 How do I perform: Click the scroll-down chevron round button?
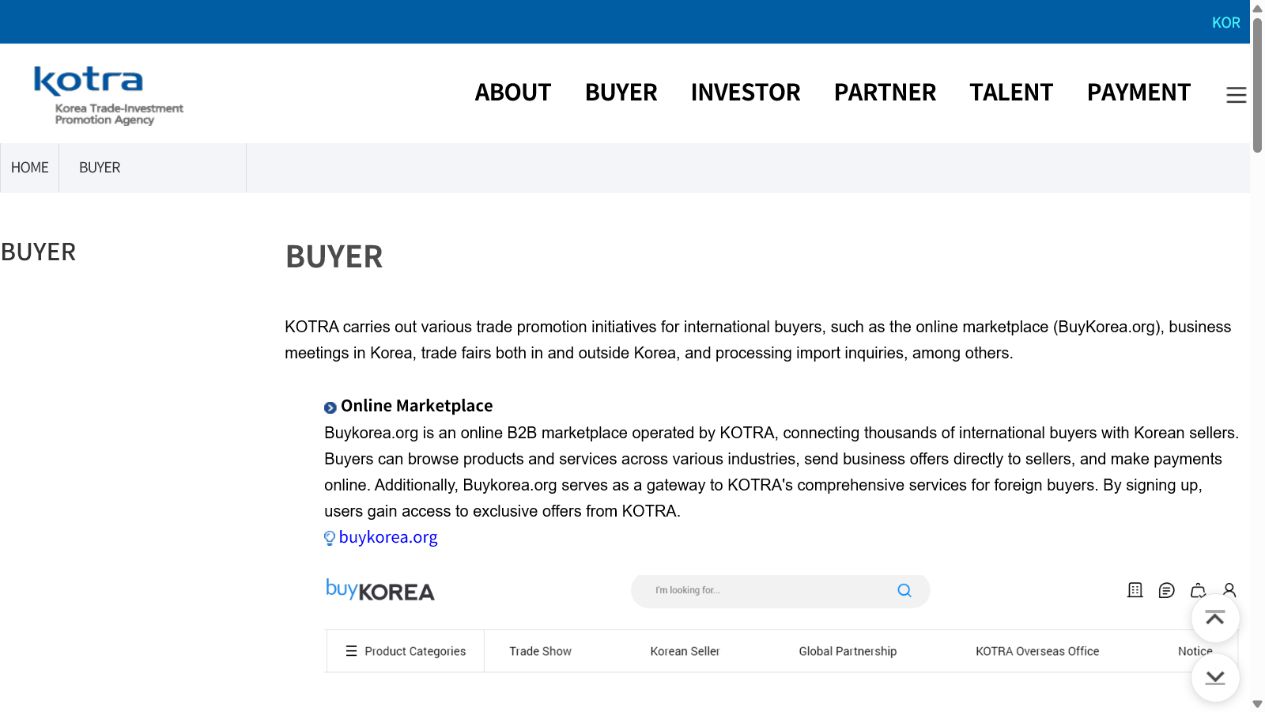1215,678
